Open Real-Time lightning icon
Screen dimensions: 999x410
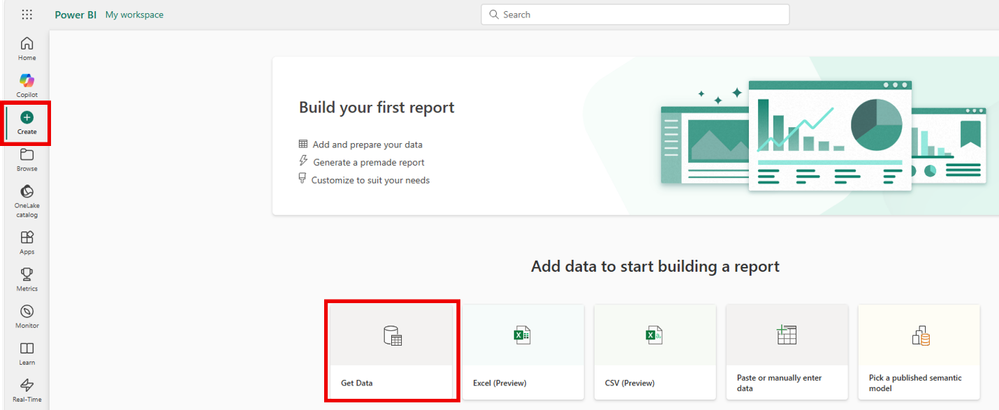pos(27,385)
